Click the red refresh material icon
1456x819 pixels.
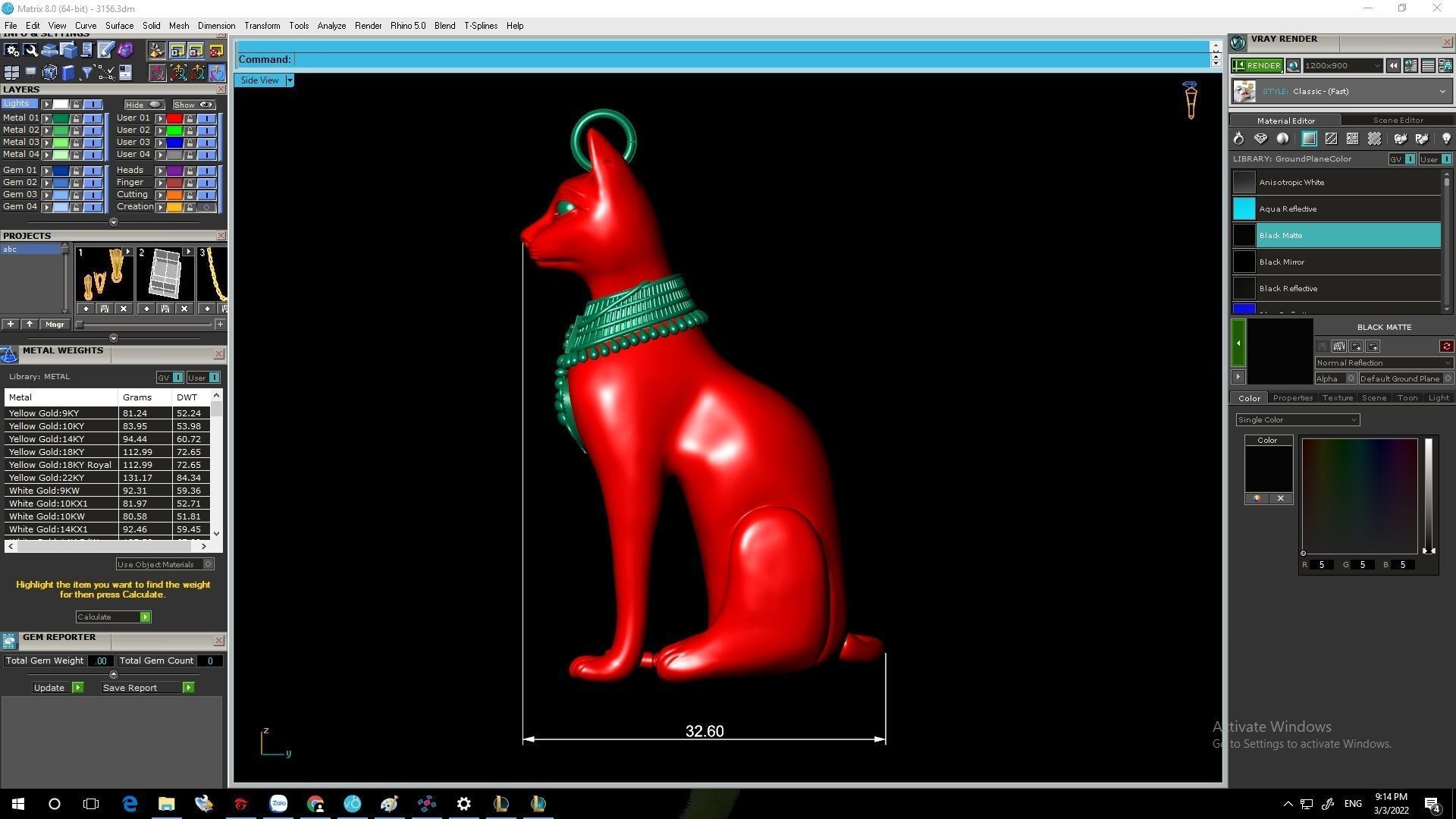[1446, 347]
